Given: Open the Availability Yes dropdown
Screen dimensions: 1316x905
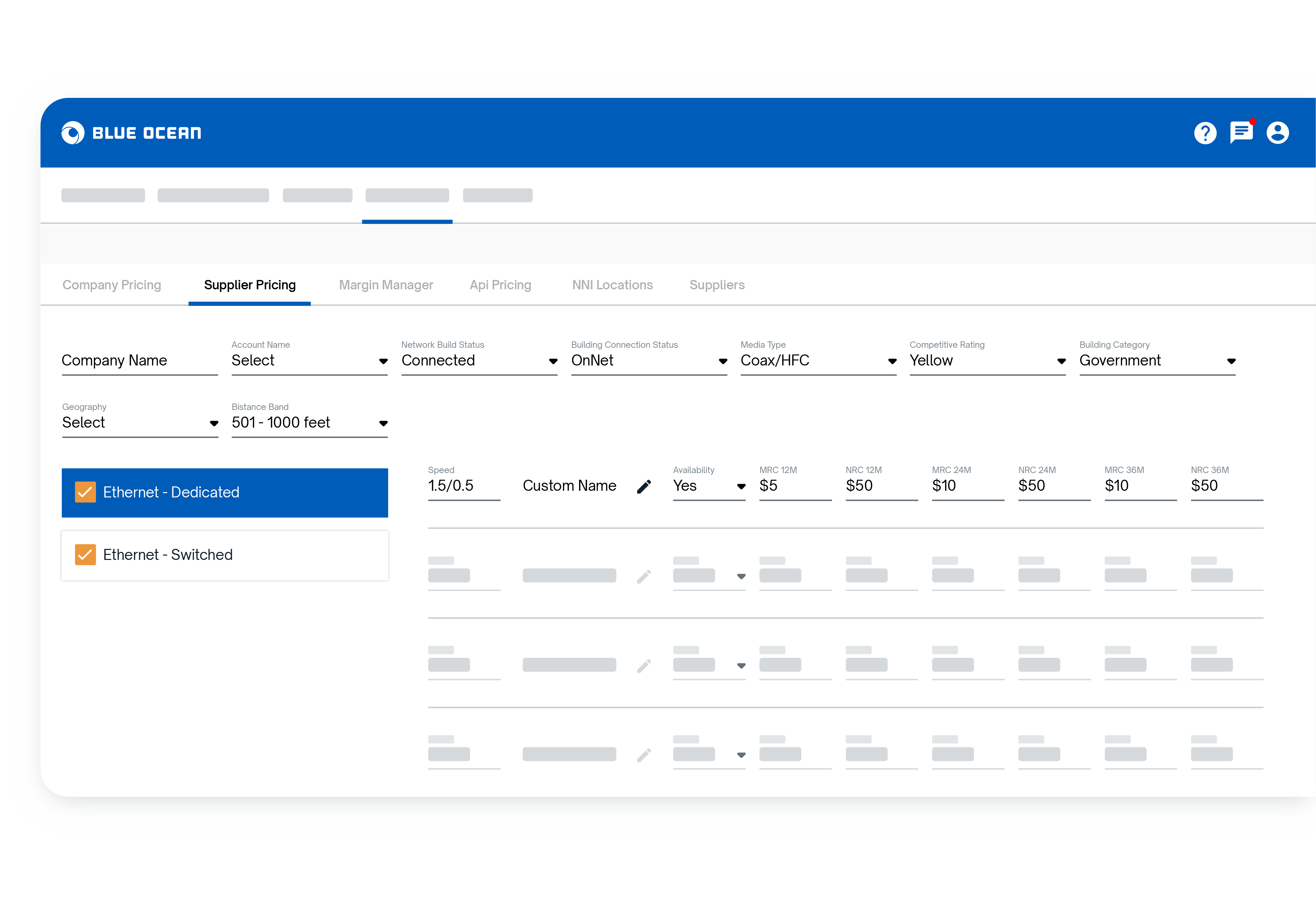Looking at the screenshot, I should [x=709, y=486].
